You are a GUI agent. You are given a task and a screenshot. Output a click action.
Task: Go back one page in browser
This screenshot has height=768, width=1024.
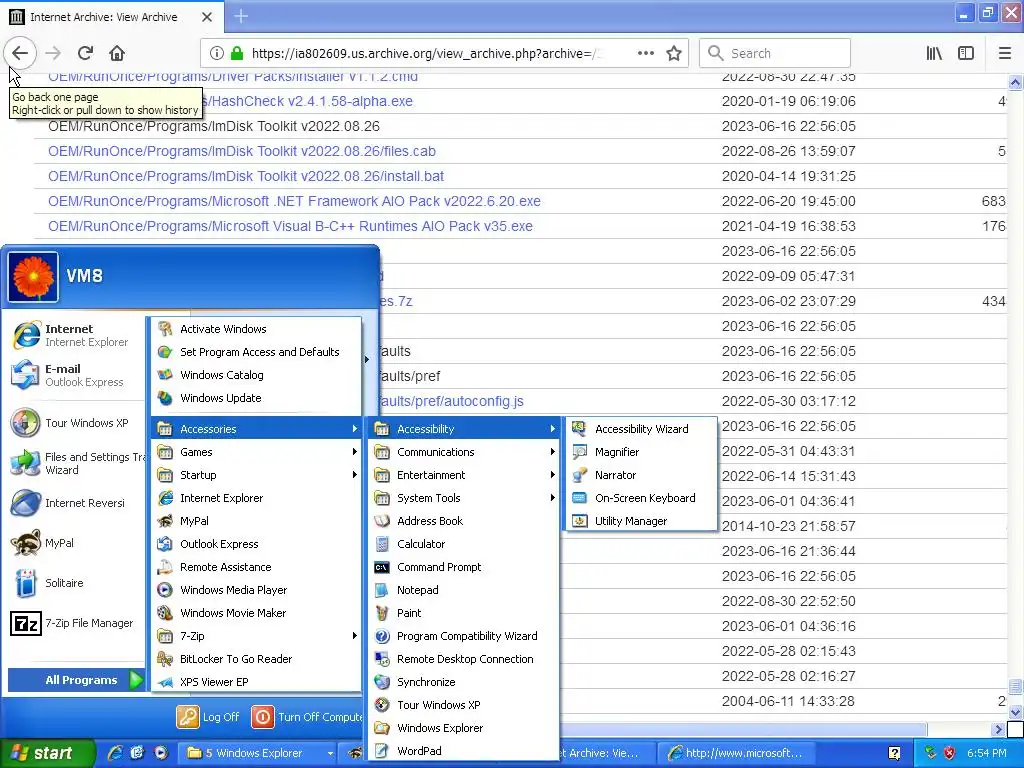20,53
